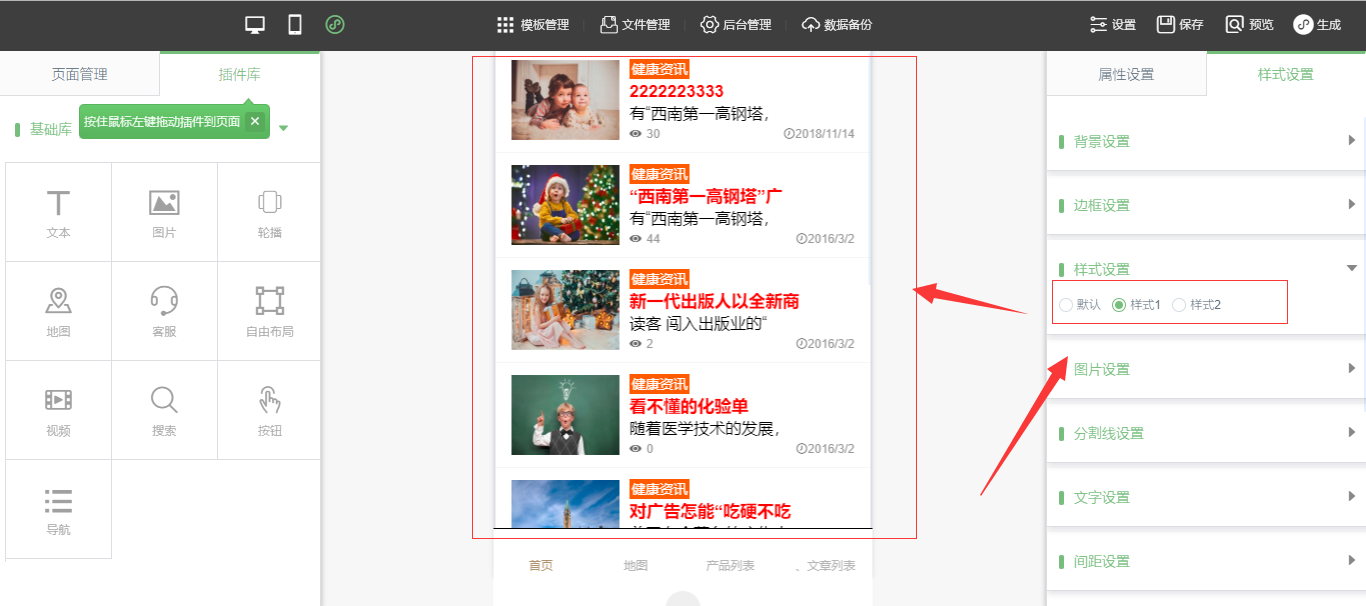Choose the 样式2 radio option
The height and width of the screenshot is (606, 1366).
tap(1179, 305)
